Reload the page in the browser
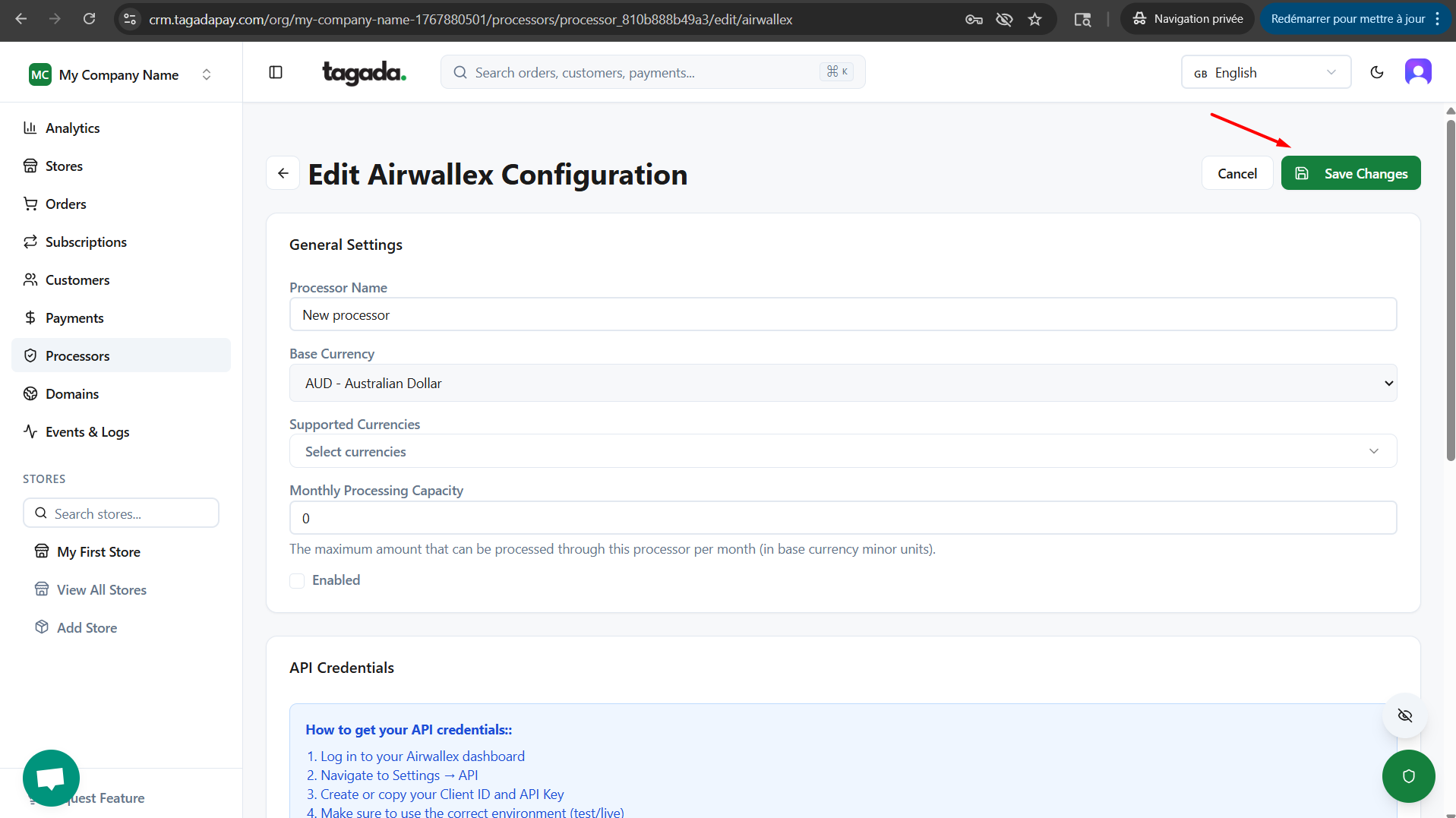 click(x=89, y=19)
